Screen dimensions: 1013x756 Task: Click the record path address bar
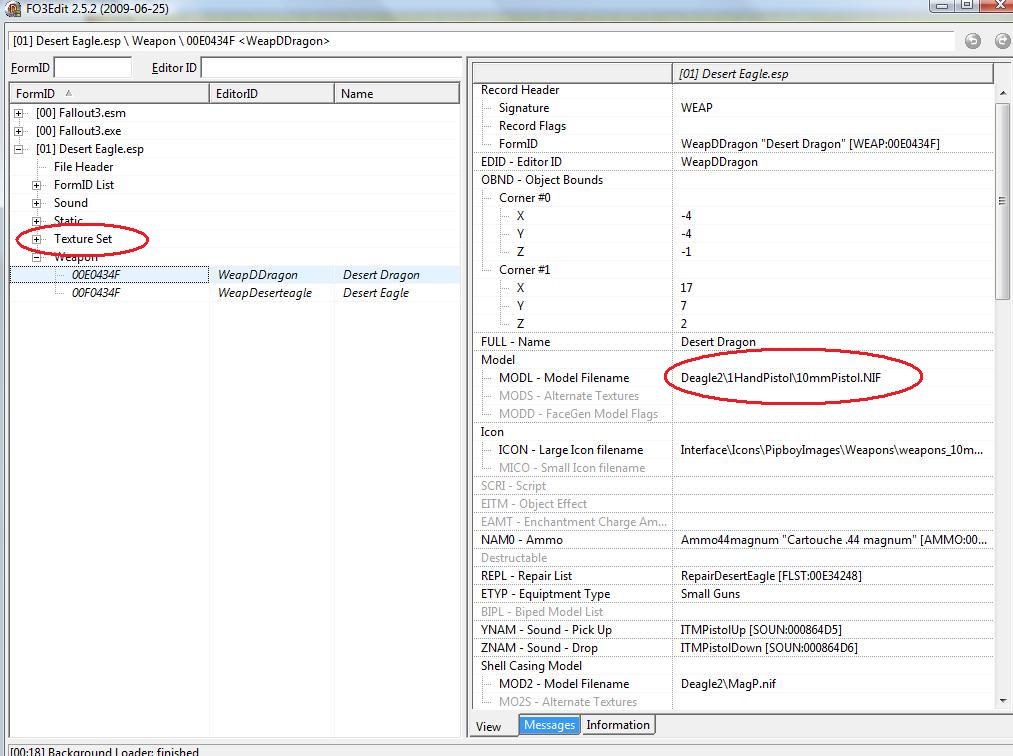click(480, 41)
